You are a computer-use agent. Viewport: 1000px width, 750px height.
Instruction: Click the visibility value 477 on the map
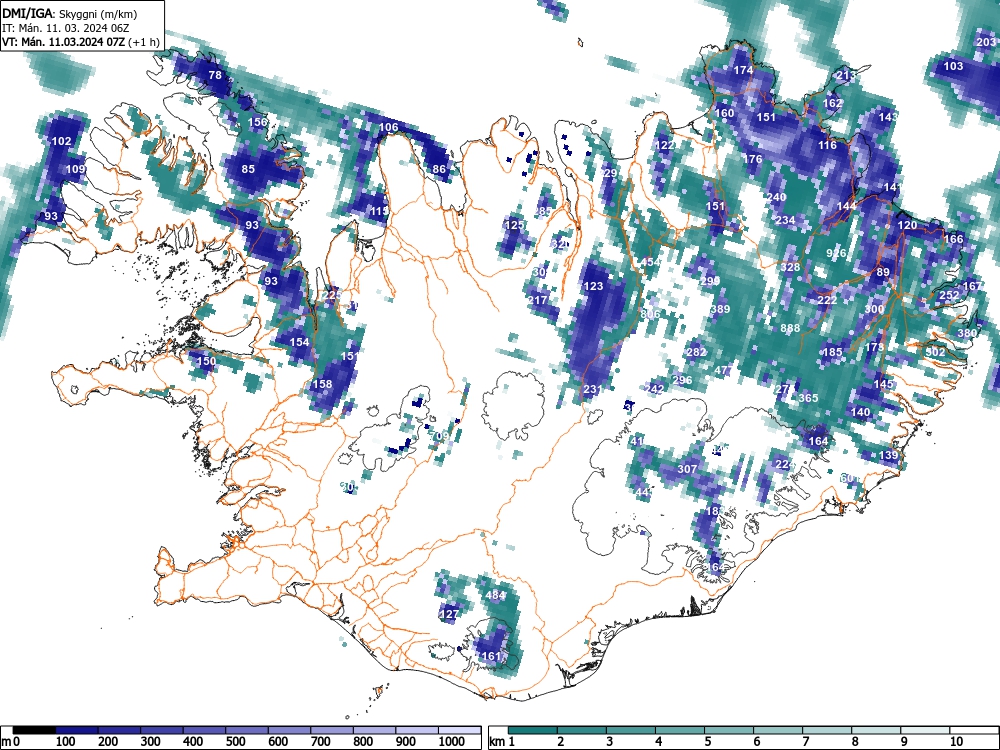(724, 371)
